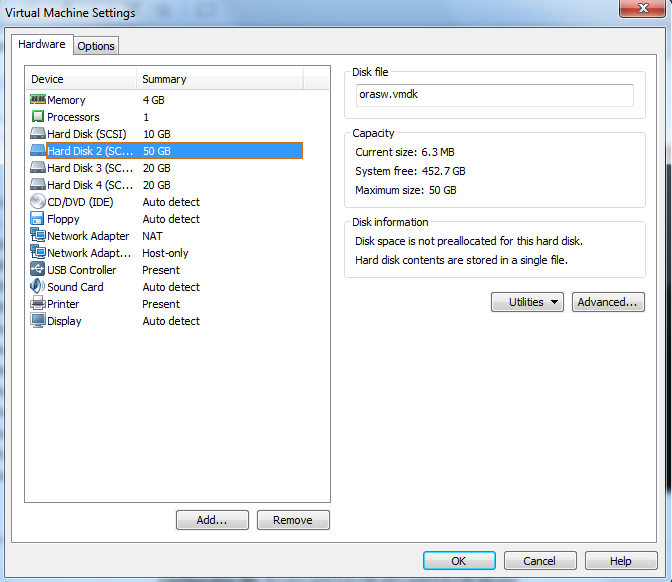Click the Memory device icon
This screenshot has width=672, height=582.
(38, 100)
